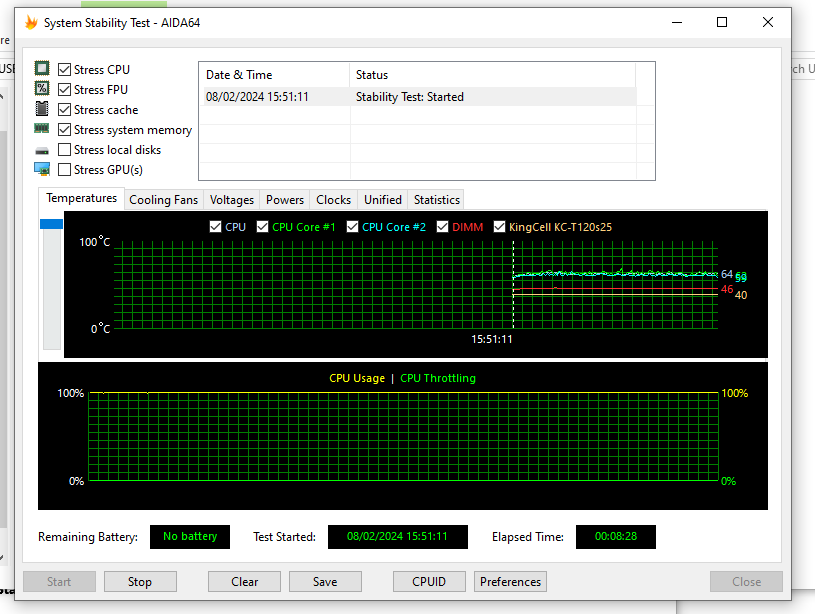815x614 pixels.
Task: Open the CPUID panel
Action: point(429,582)
